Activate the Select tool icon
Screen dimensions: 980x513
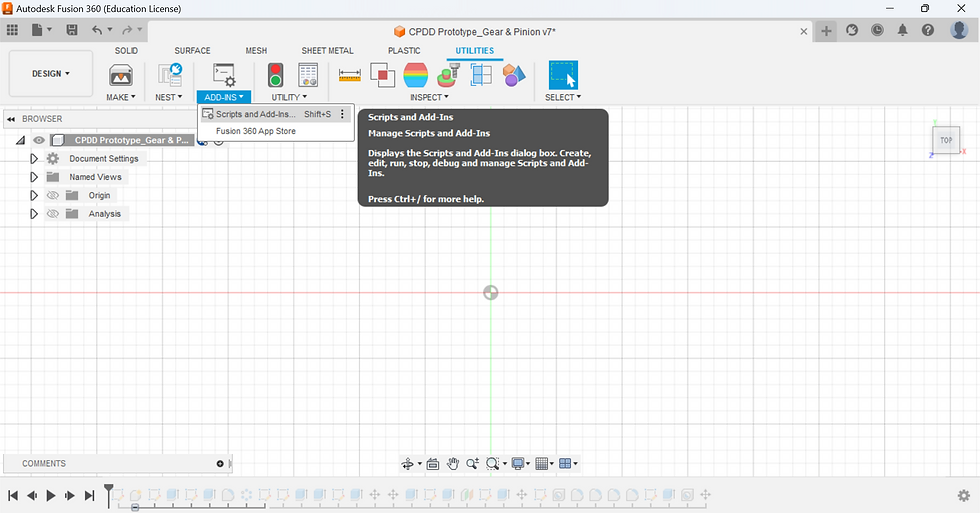pos(563,75)
